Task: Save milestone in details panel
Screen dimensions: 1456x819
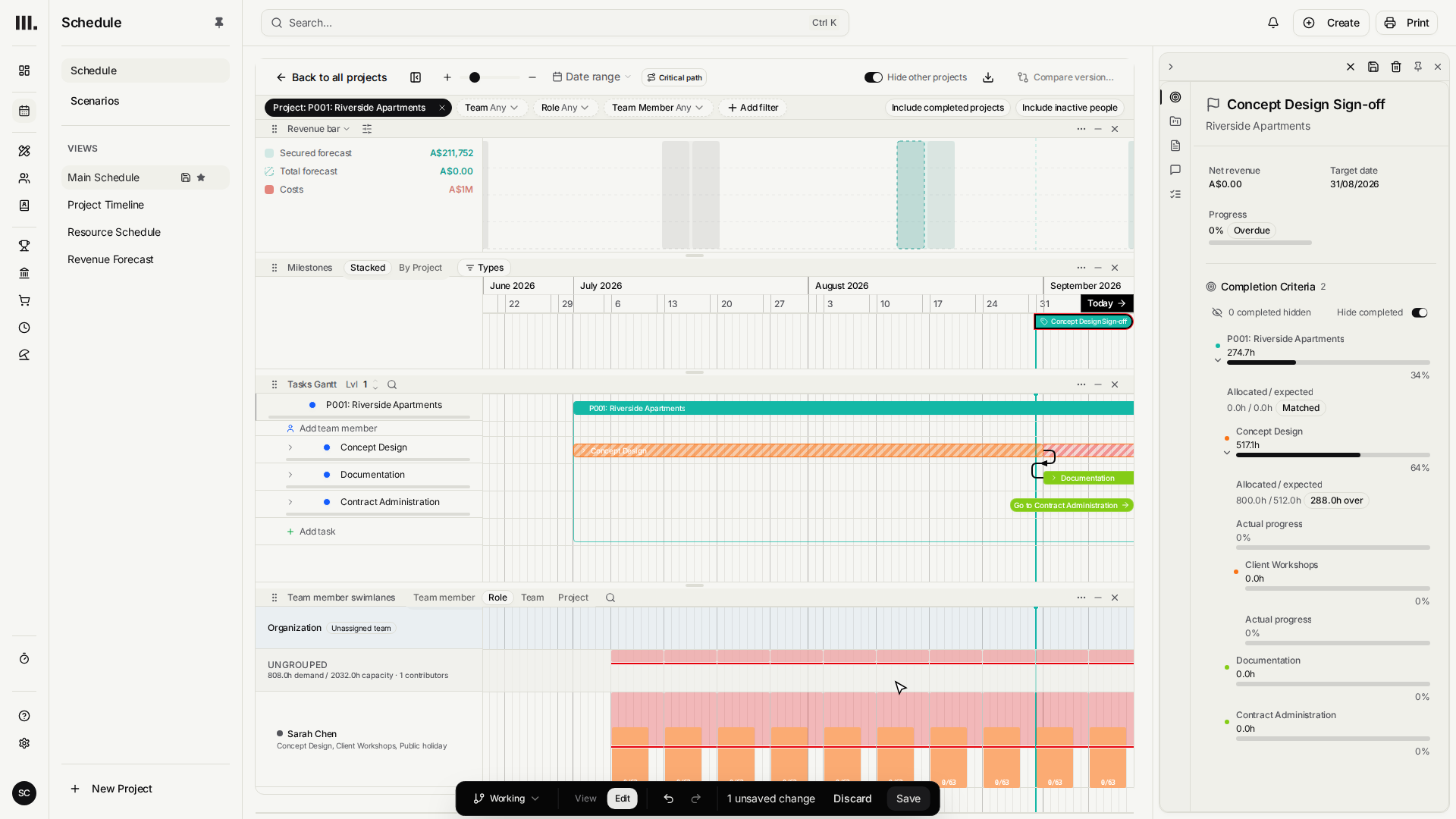Action: 1373,67
